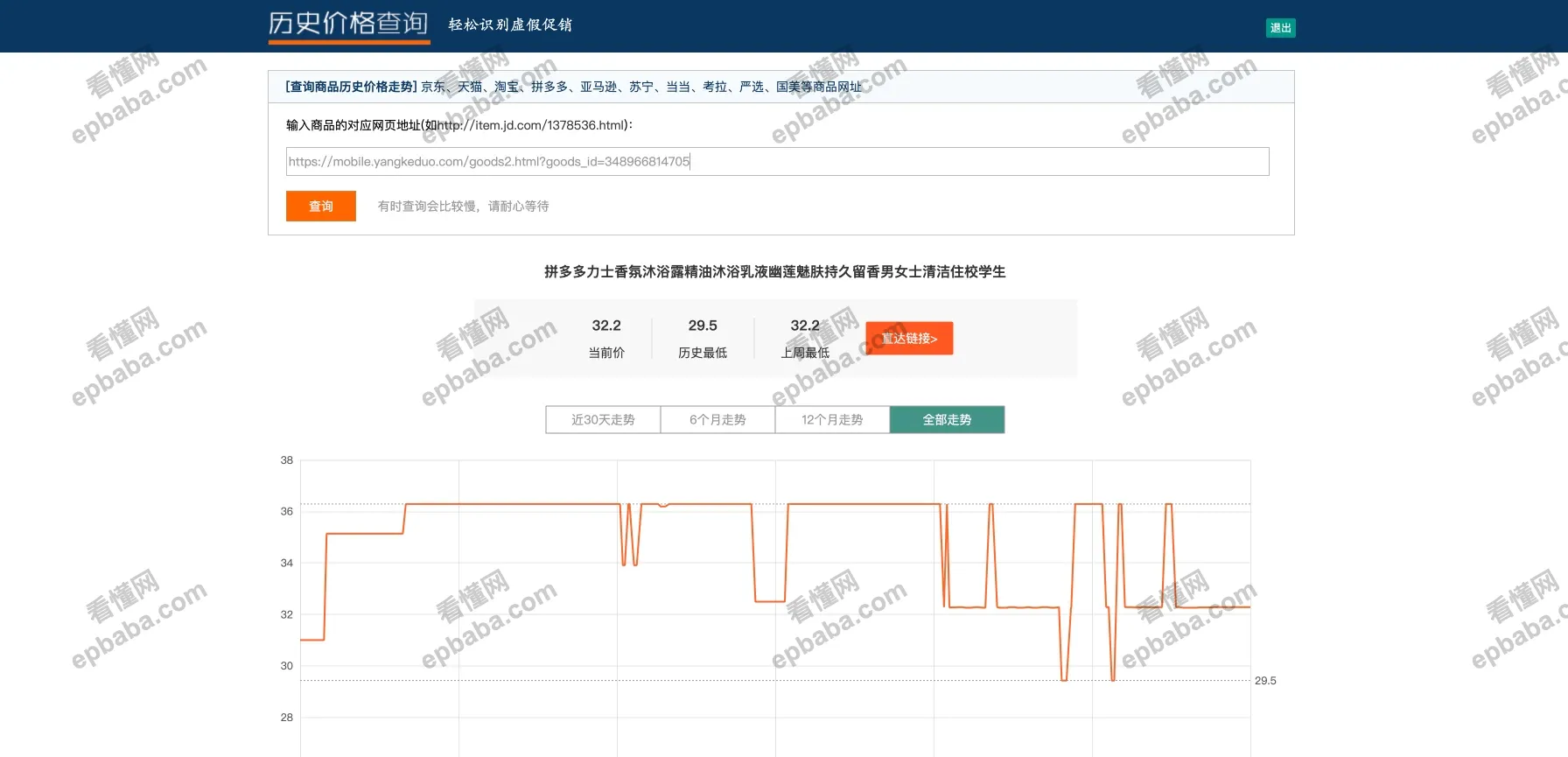Click the product title starting with 拼多多力士香氛沐浴露
The height and width of the screenshot is (757, 1568).
coord(775,271)
